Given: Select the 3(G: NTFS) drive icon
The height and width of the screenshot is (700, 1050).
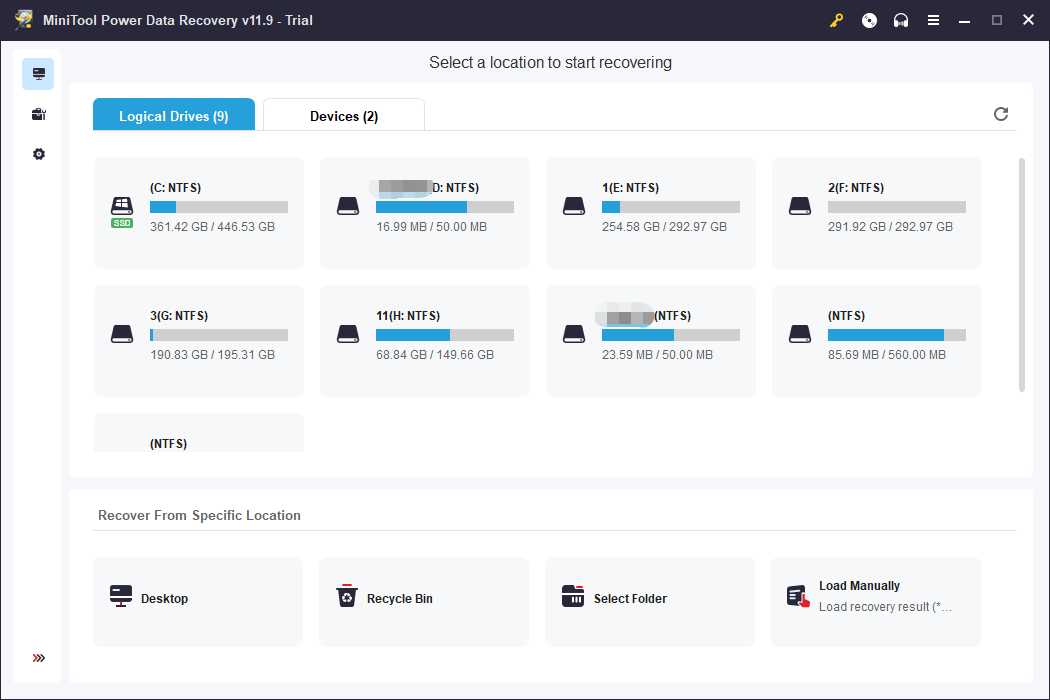Looking at the screenshot, I should point(122,334).
